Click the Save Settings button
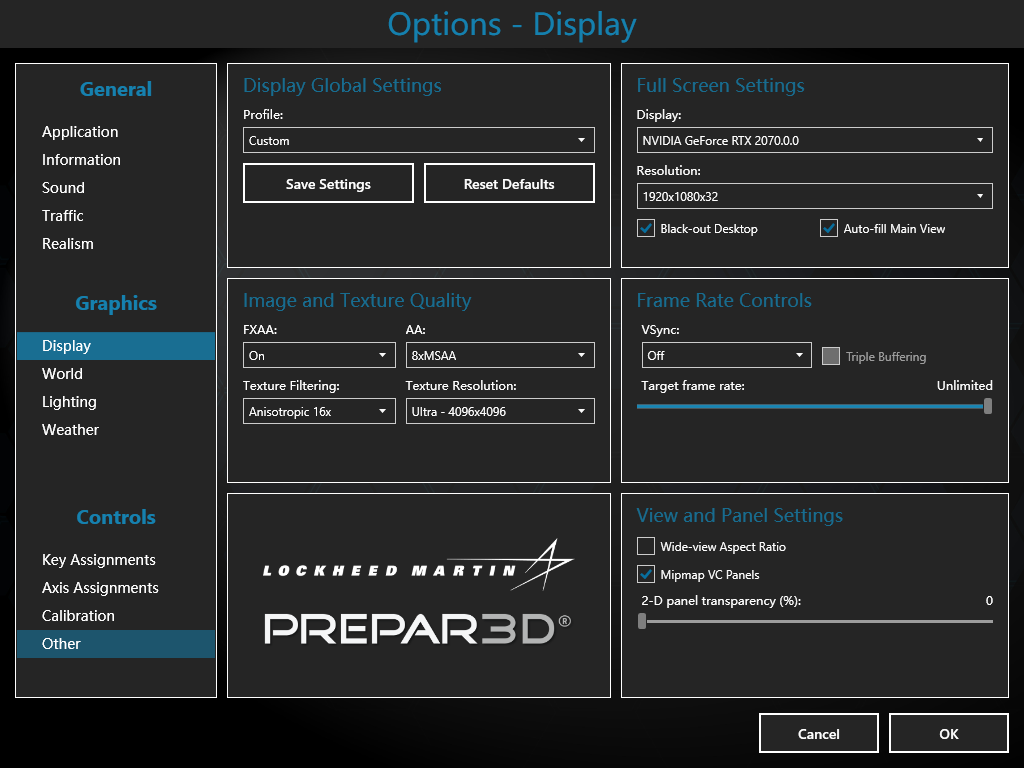 click(x=328, y=184)
